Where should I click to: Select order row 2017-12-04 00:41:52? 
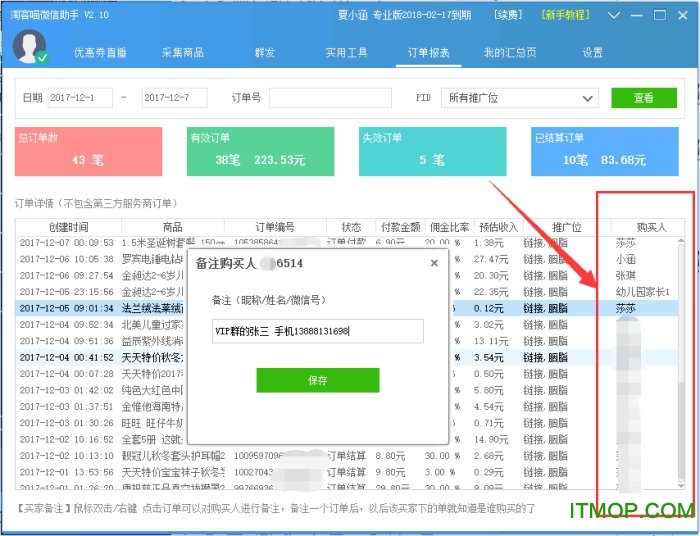pos(346,357)
